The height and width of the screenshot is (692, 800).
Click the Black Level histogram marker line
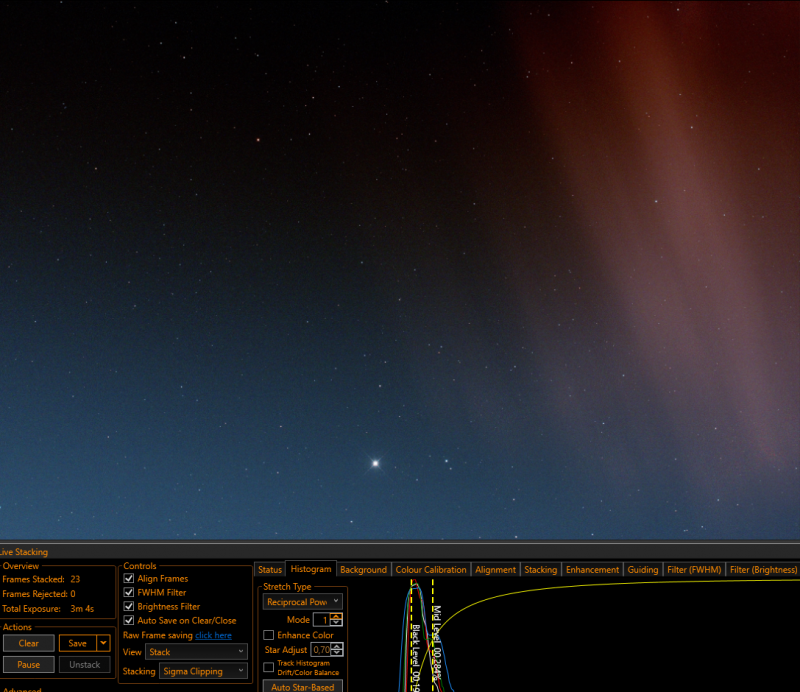pos(411,636)
